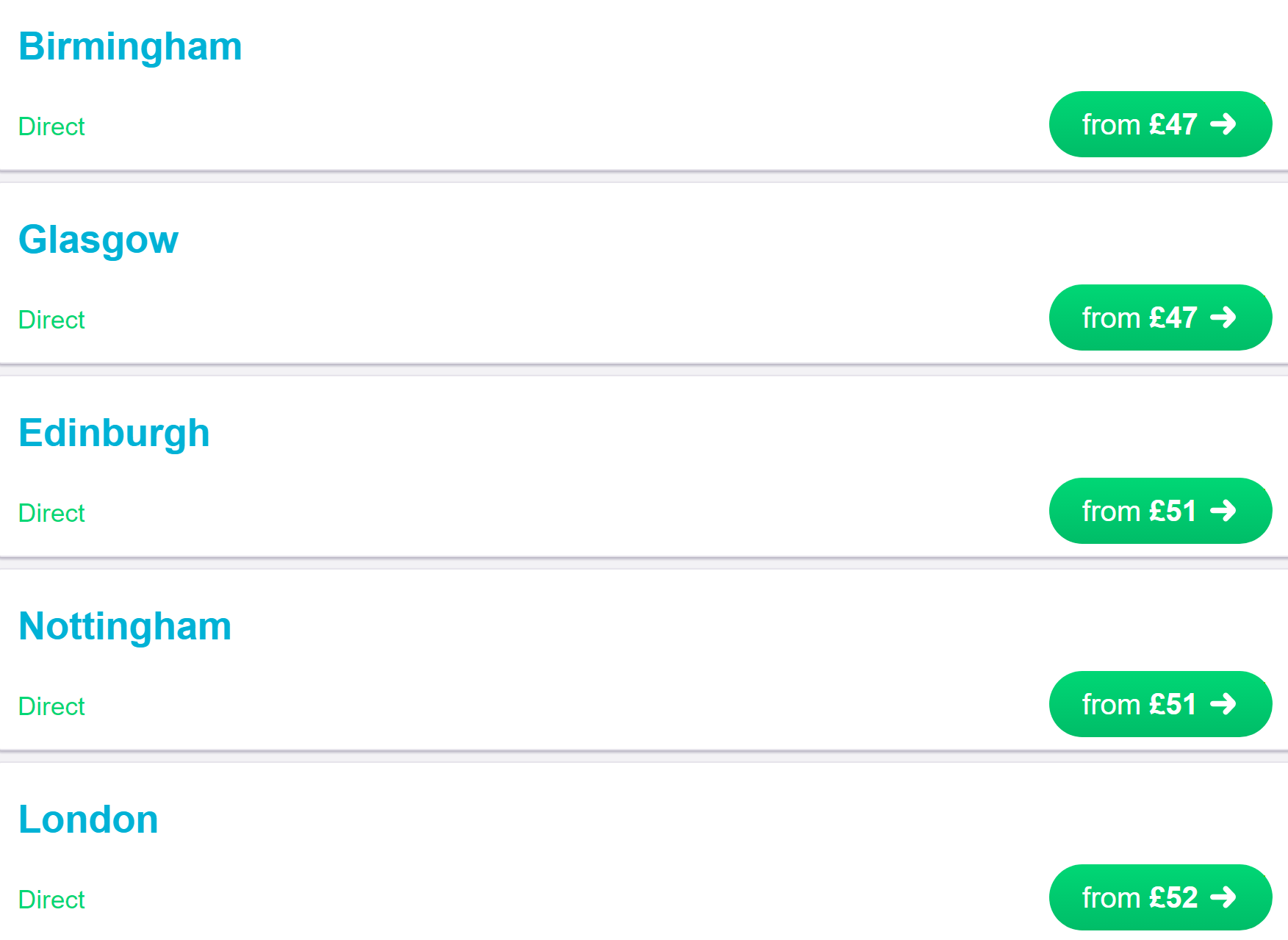Click the Direct label under London
Viewport: 1288px width, 940px height.
coord(51,900)
